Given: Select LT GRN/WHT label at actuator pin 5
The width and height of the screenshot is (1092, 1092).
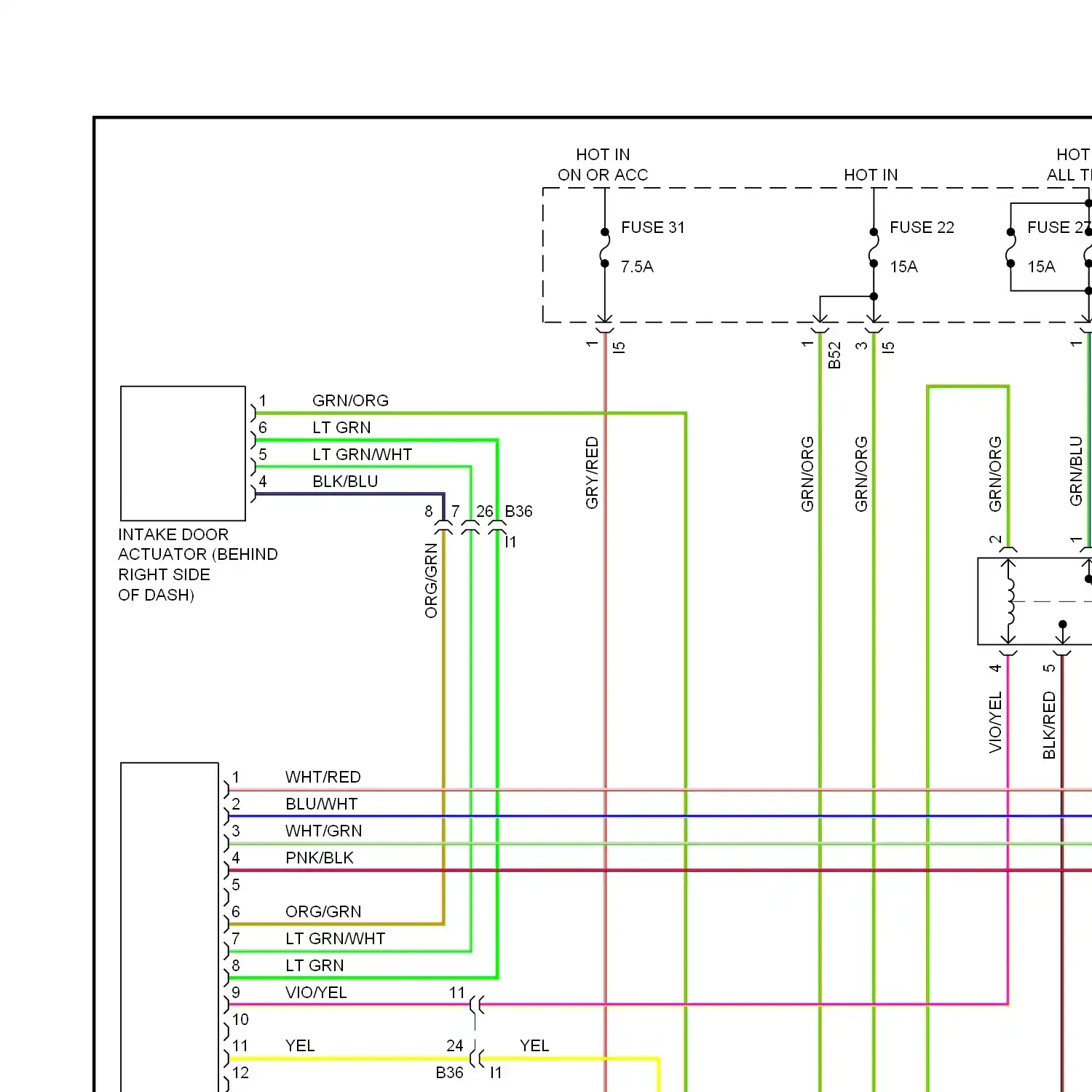Looking at the screenshot, I should pos(362,454).
